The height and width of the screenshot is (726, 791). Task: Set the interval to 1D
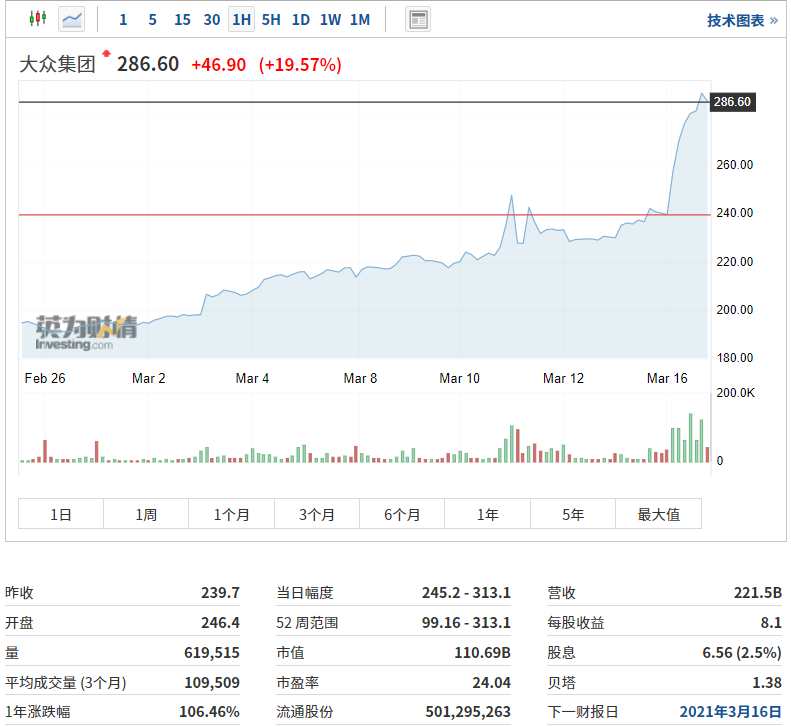[x=300, y=19]
